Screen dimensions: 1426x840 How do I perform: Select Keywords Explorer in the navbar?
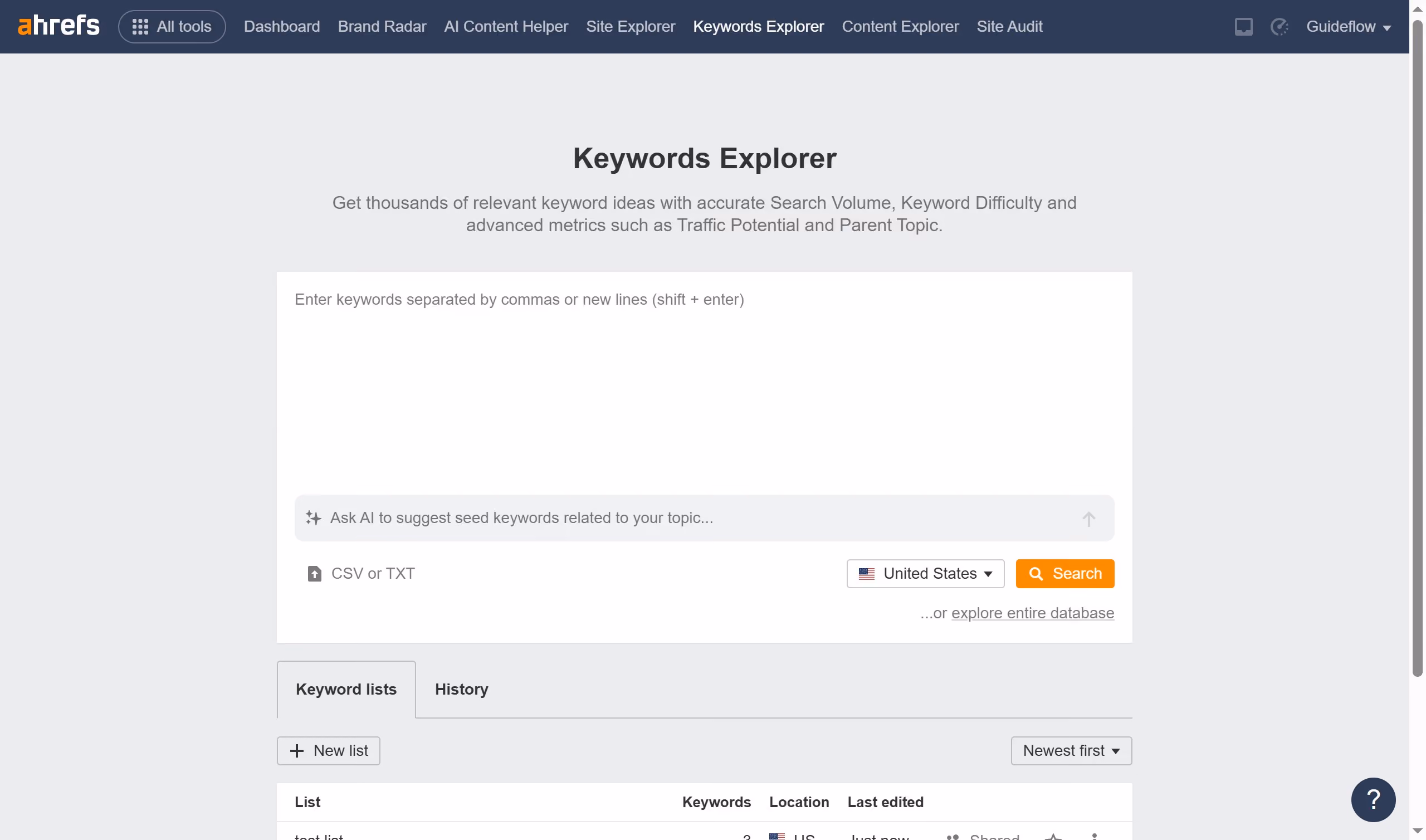(758, 27)
